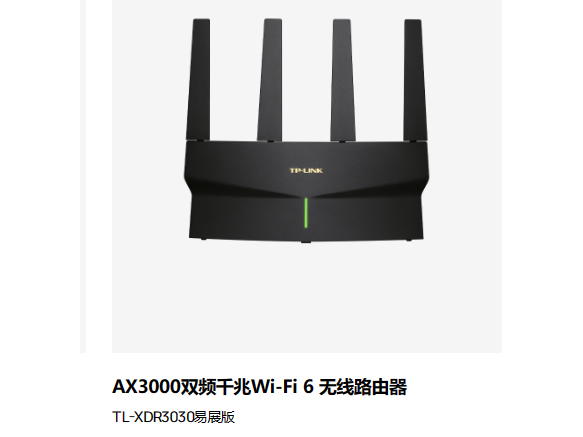Select the neighboring product card at the left edge
583x437 pixels.
coord(83,175)
